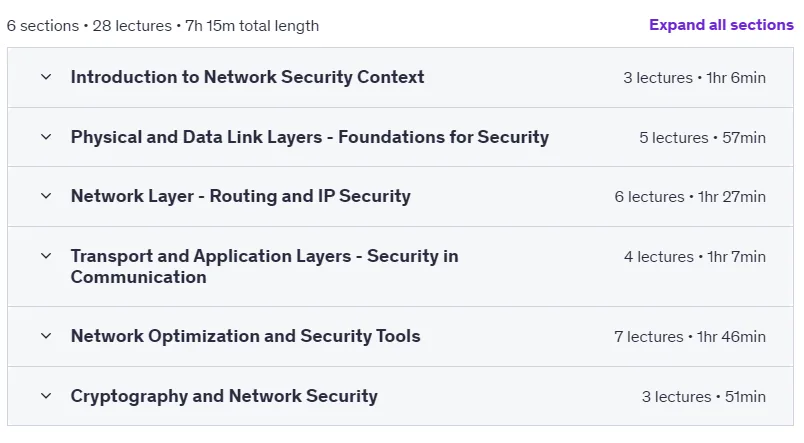Open the Introduction to Network Security Context section title

[247, 77]
